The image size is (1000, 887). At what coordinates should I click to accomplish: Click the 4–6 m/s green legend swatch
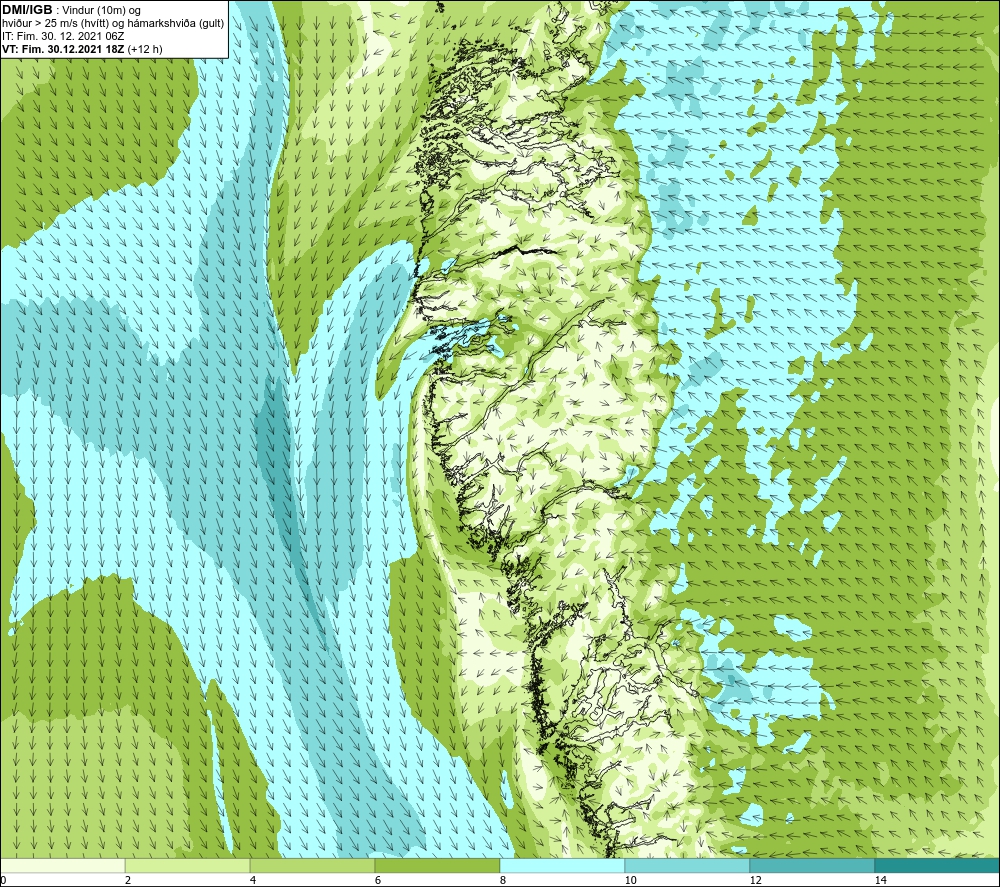tap(312, 865)
